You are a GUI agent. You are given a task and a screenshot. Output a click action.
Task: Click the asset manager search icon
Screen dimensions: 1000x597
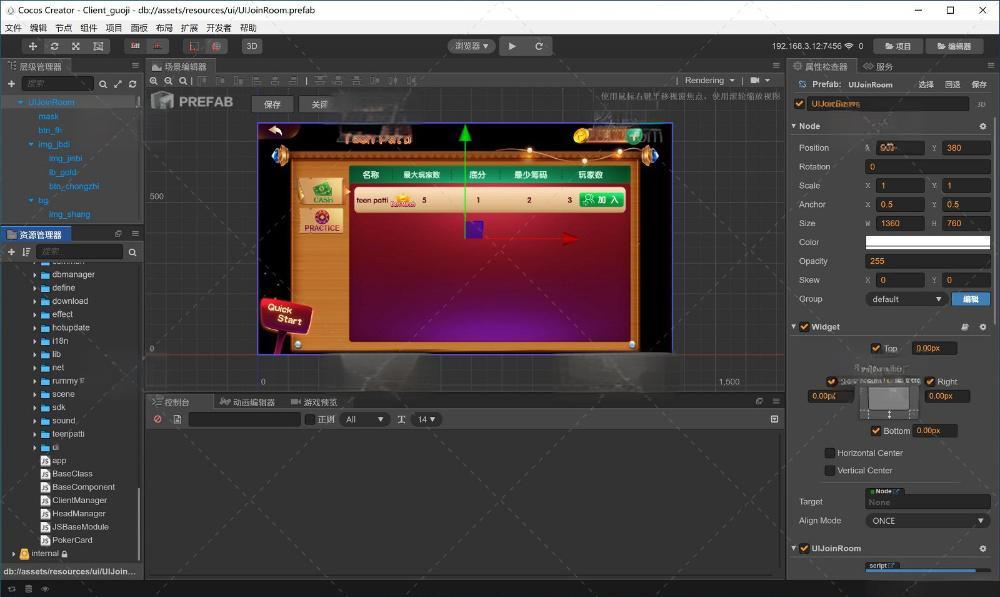click(x=133, y=253)
